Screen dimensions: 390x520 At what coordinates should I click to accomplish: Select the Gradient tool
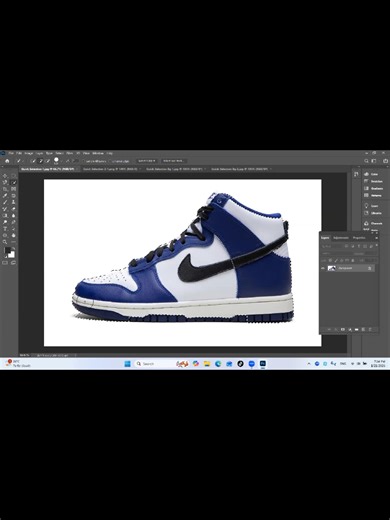coord(5,215)
